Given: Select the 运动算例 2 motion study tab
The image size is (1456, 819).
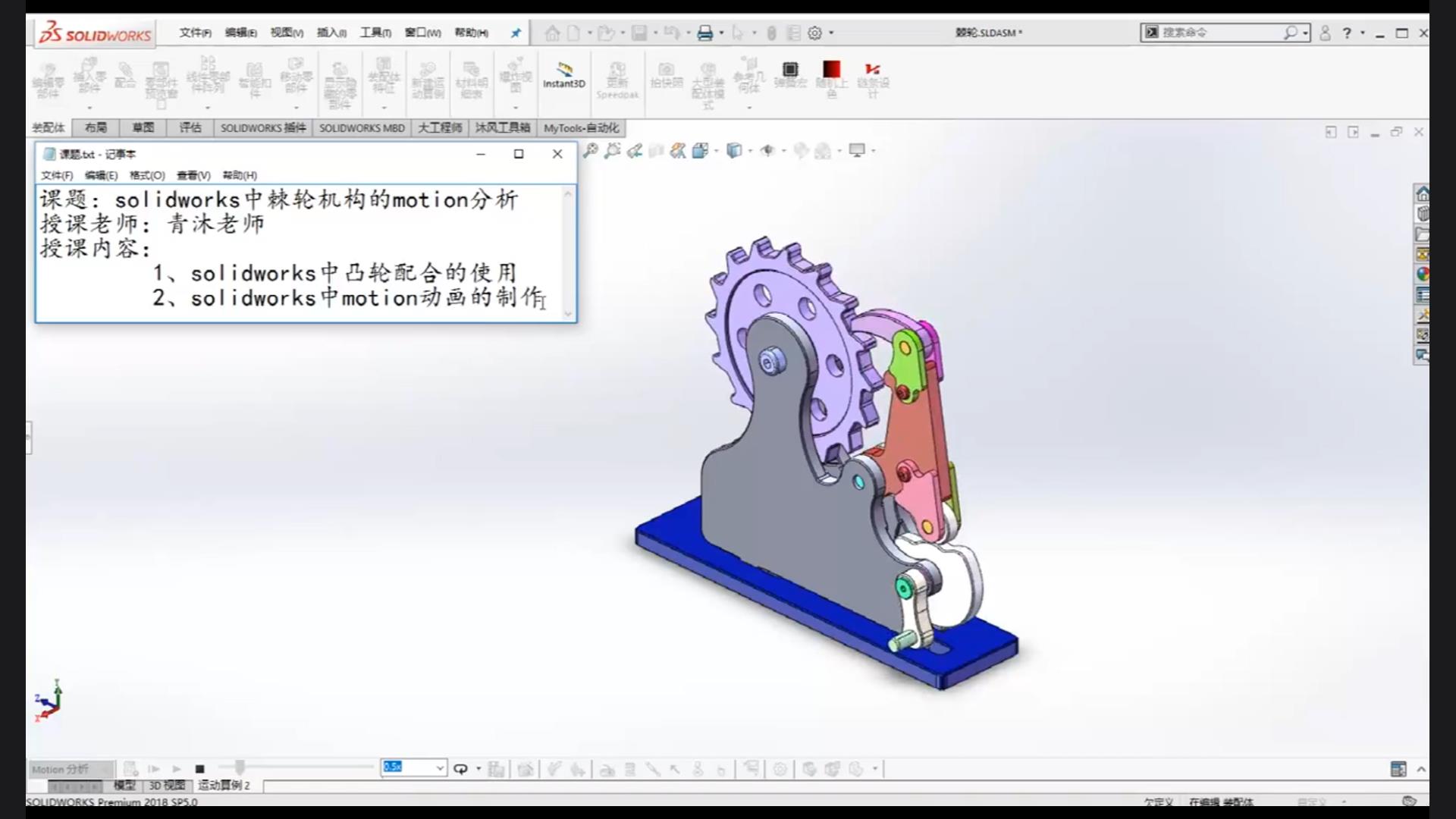Looking at the screenshot, I should click(224, 786).
